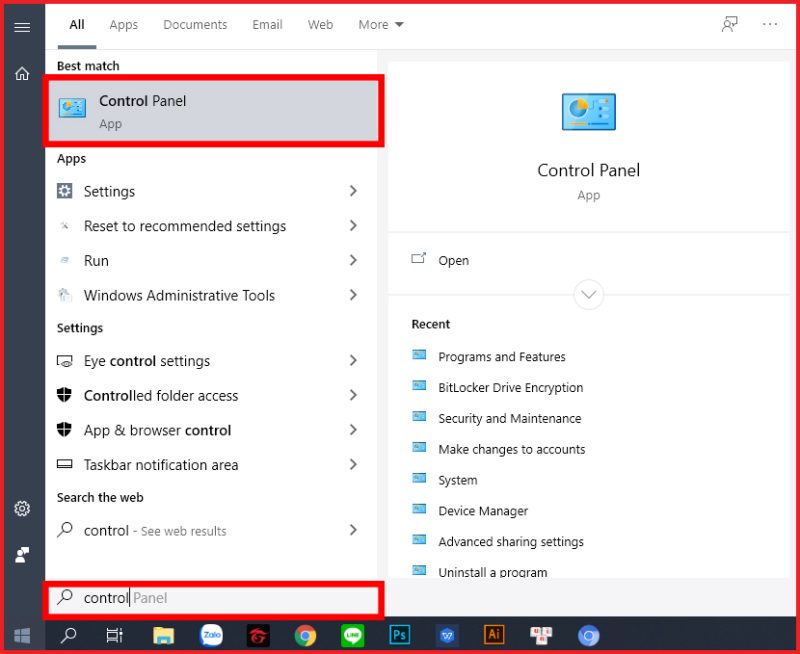
Task: Click the Windows Start button
Action: 22,635
